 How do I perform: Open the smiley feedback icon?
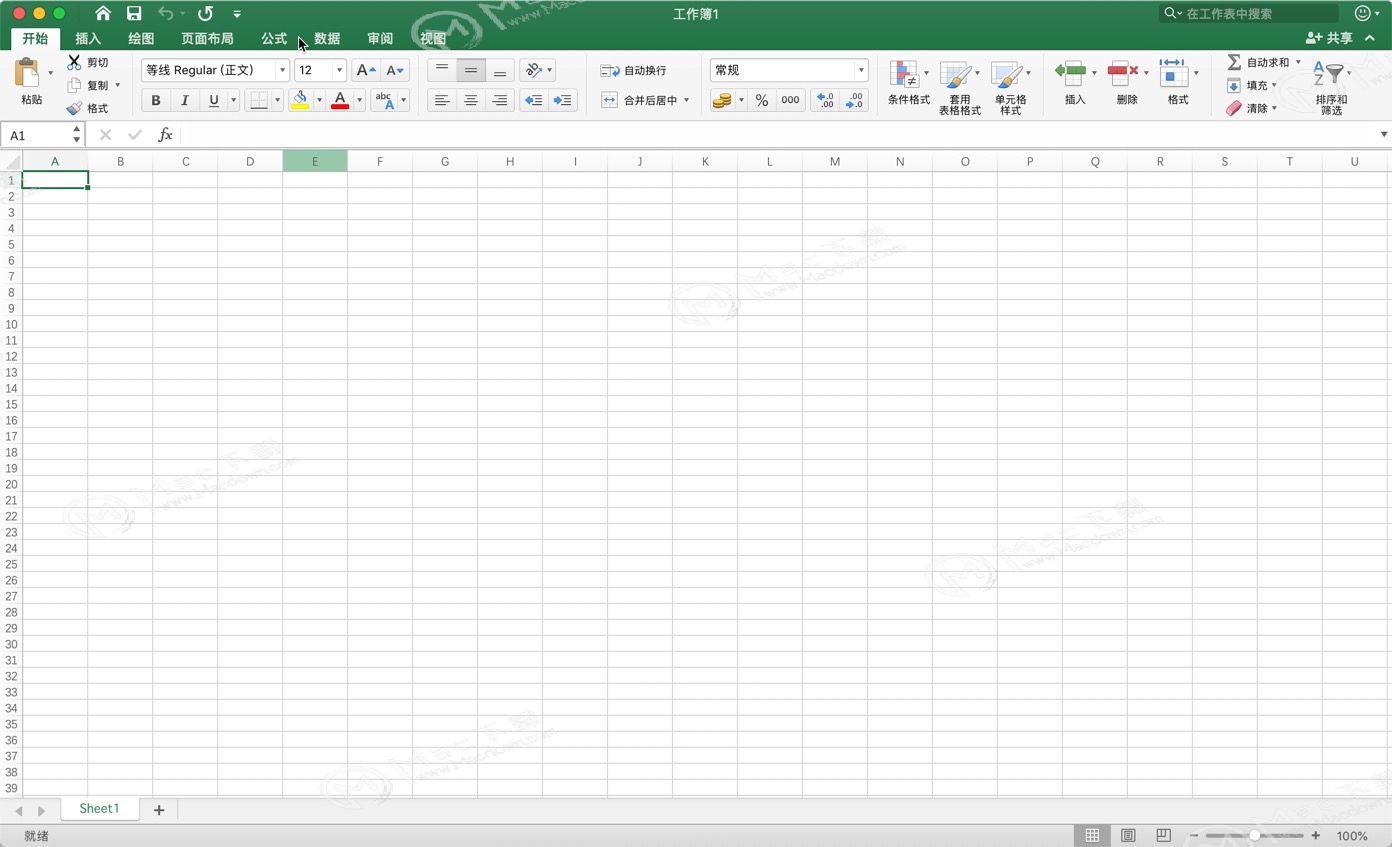(x=1362, y=13)
